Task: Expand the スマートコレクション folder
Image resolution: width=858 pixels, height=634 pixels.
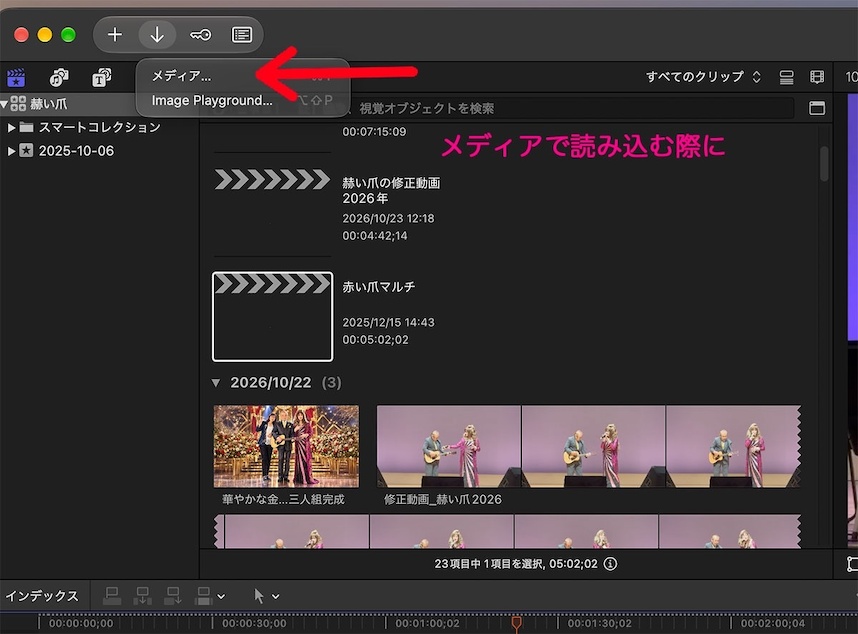Action: pyautogui.click(x=11, y=127)
